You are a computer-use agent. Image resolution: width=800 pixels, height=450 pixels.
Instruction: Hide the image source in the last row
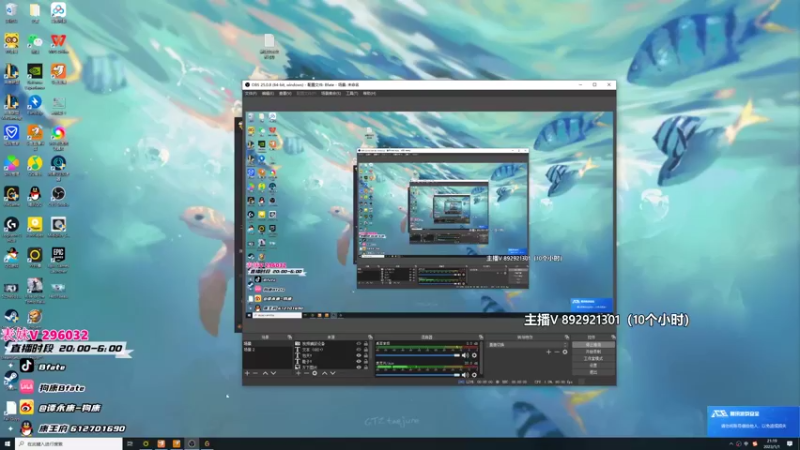coord(359,367)
